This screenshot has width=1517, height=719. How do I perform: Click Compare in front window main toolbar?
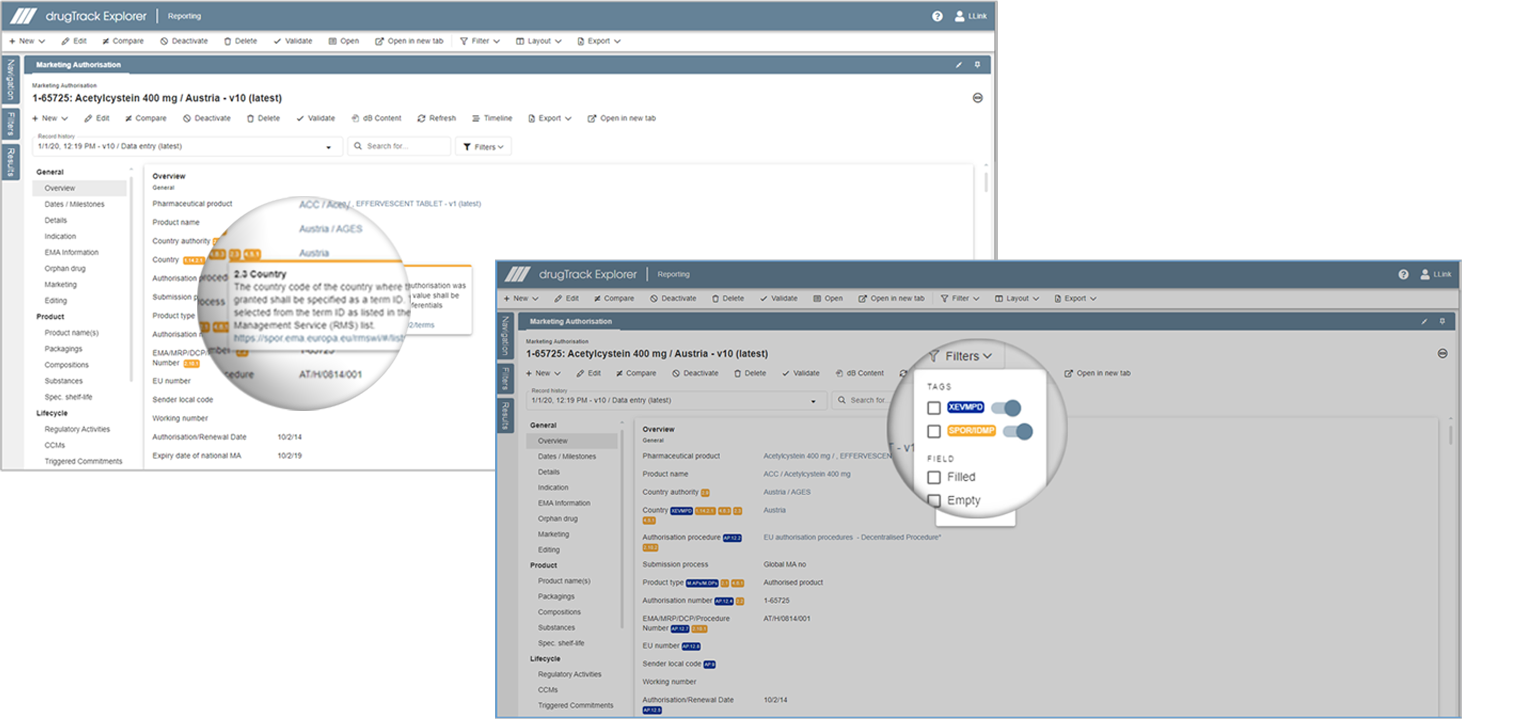click(x=612, y=298)
